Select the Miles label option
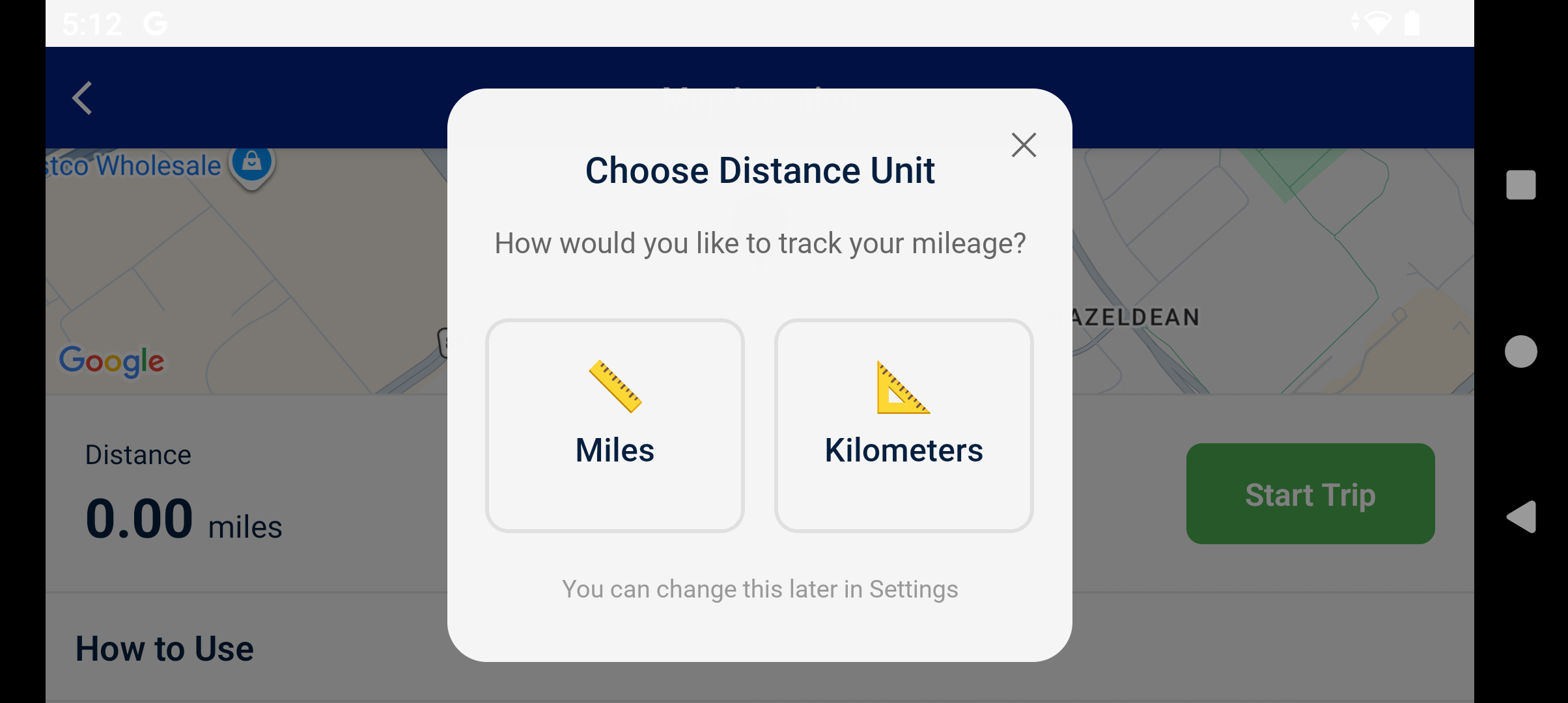The height and width of the screenshot is (703, 1568). (615, 450)
